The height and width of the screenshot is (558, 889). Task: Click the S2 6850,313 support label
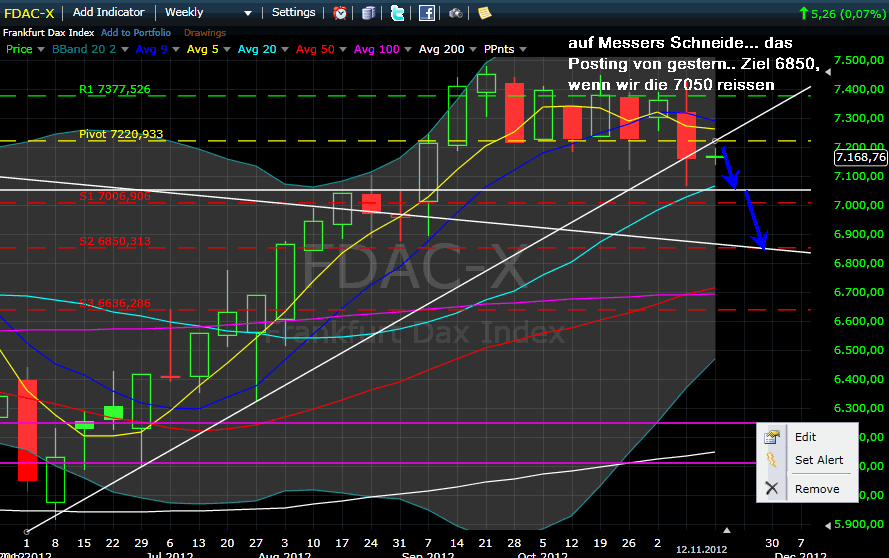click(x=115, y=241)
